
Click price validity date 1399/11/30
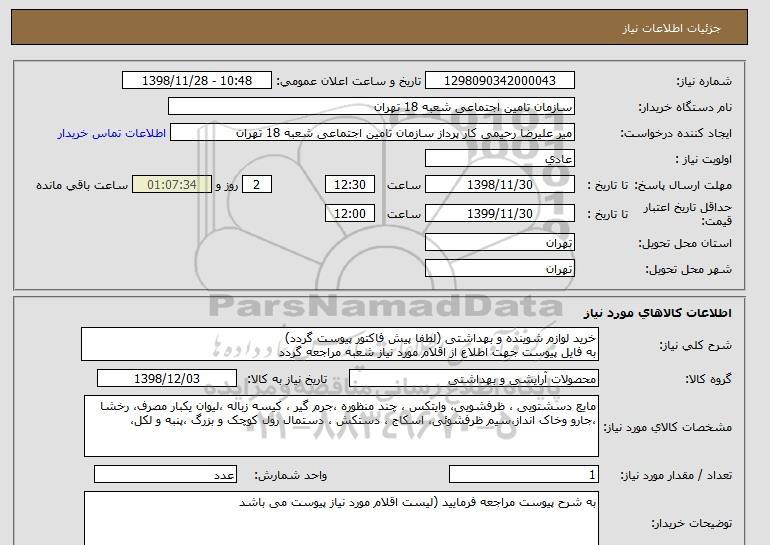click(x=499, y=213)
